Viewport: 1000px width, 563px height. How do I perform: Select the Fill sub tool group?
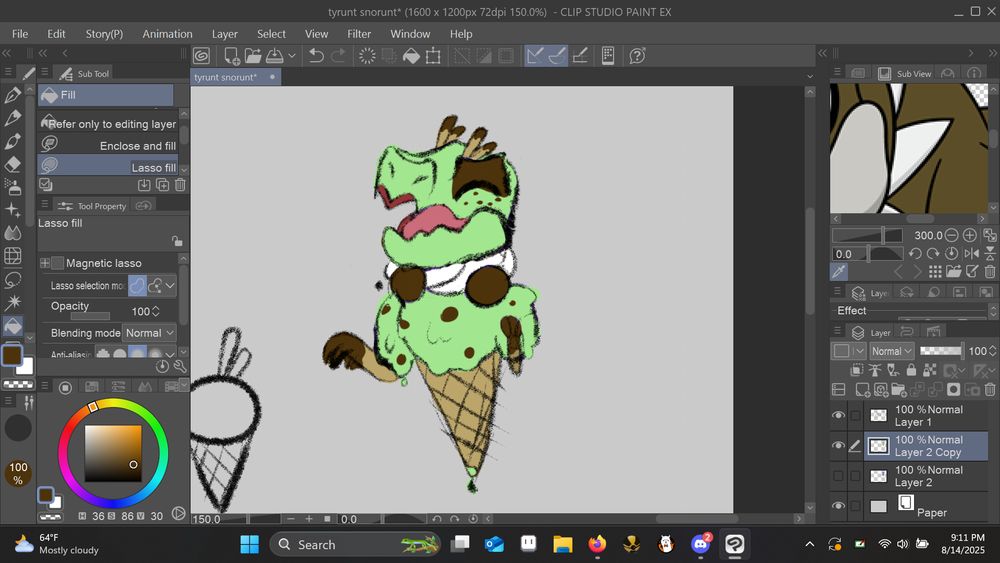pos(106,95)
